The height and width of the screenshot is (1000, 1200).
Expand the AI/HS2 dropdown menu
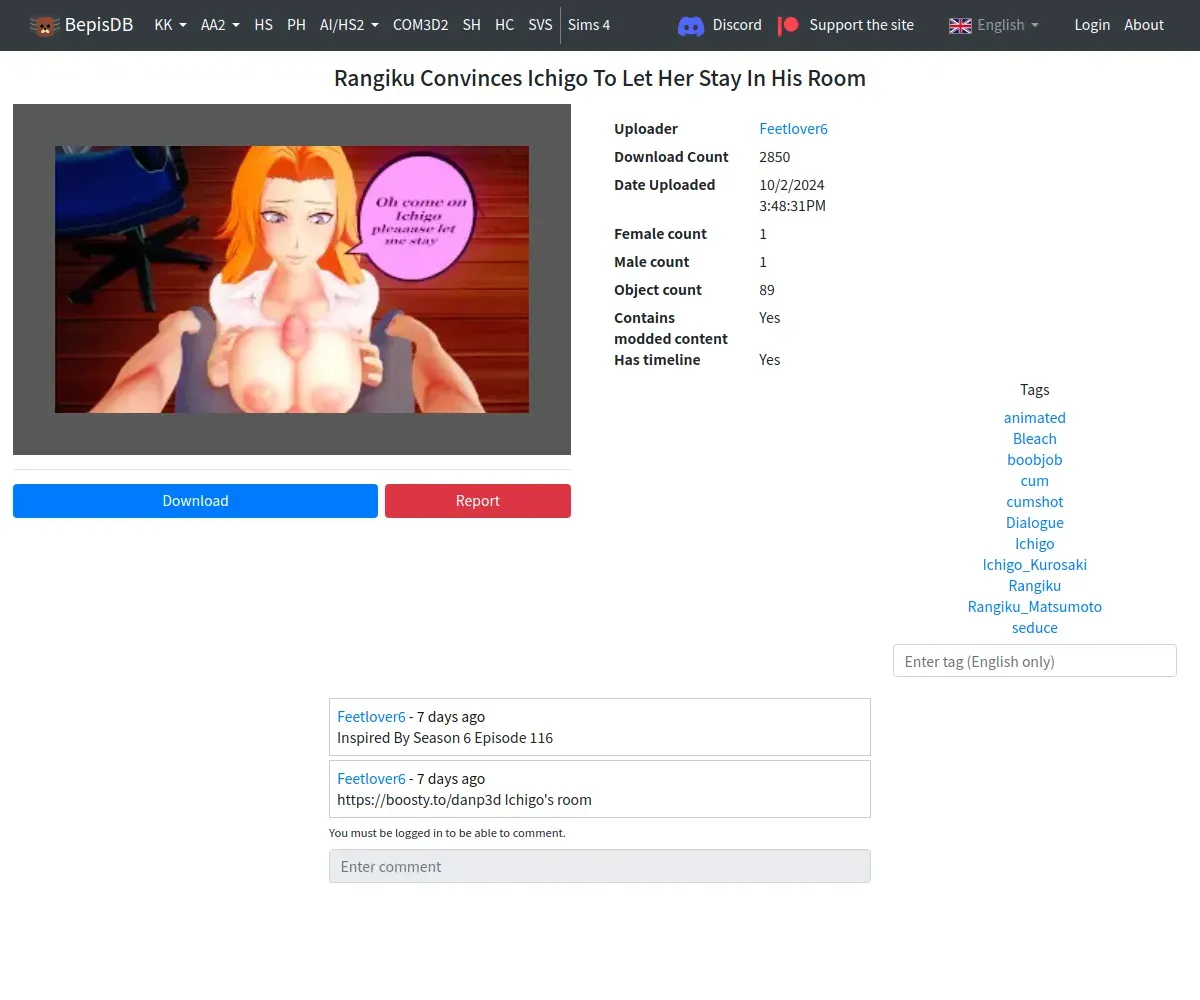click(x=349, y=25)
